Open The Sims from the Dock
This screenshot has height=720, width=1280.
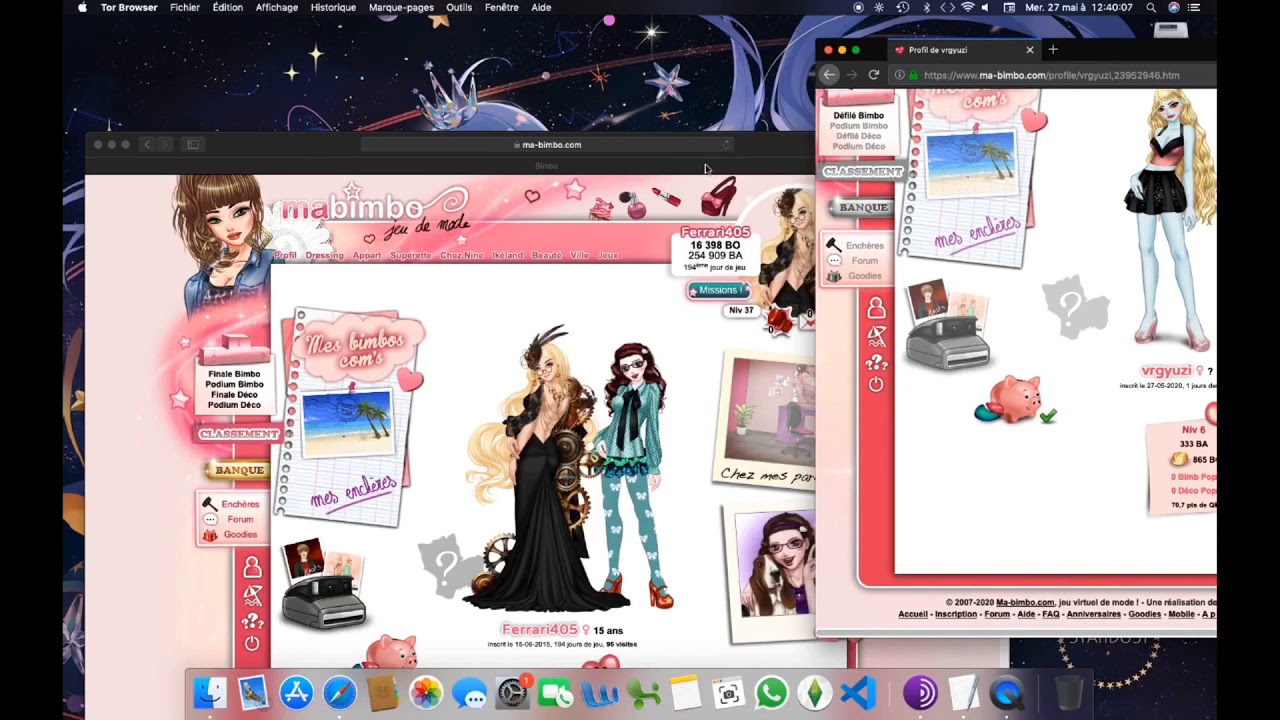(815, 693)
